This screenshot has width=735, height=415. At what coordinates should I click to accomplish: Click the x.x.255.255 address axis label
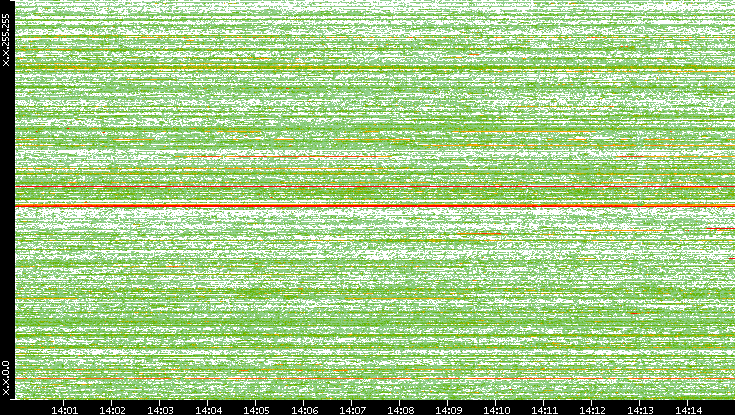pyautogui.click(x=6, y=40)
